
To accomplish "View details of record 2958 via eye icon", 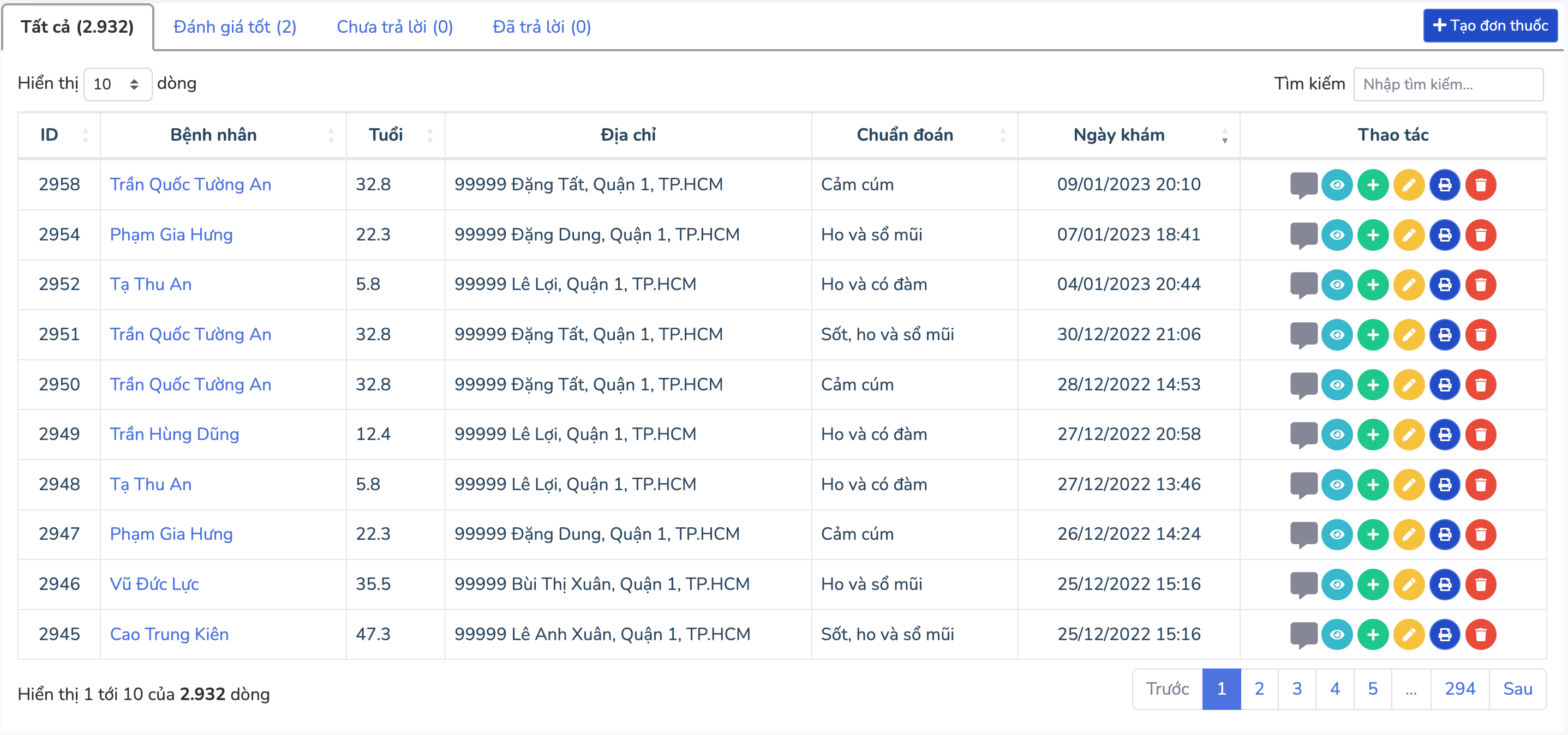I will tap(1337, 185).
